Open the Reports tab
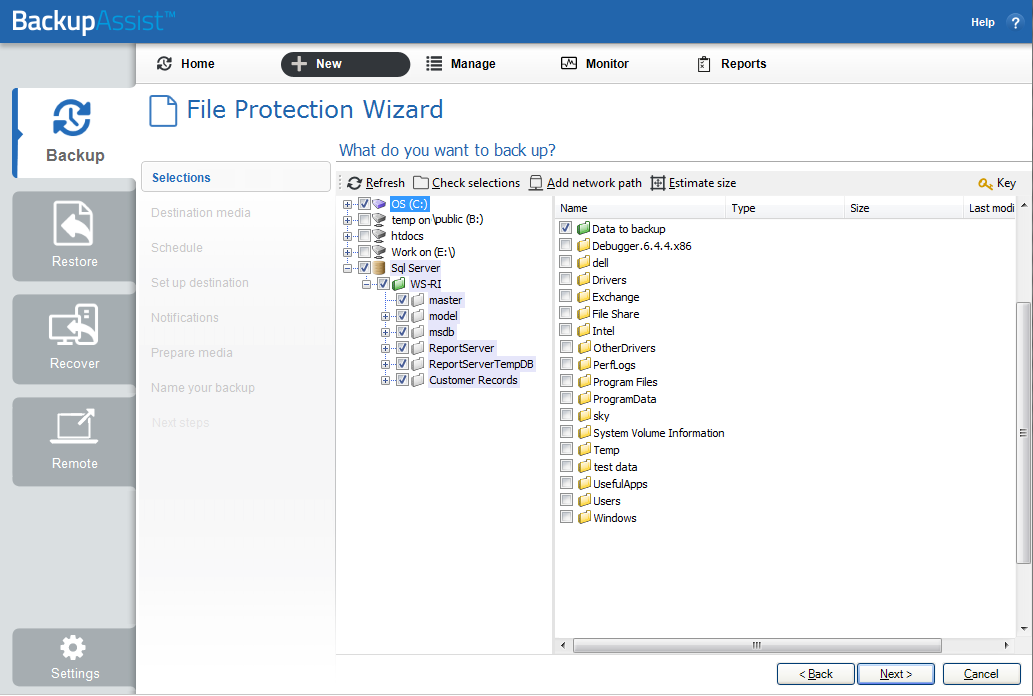Viewport: 1033px width, 696px height. (x=732, y=64)
